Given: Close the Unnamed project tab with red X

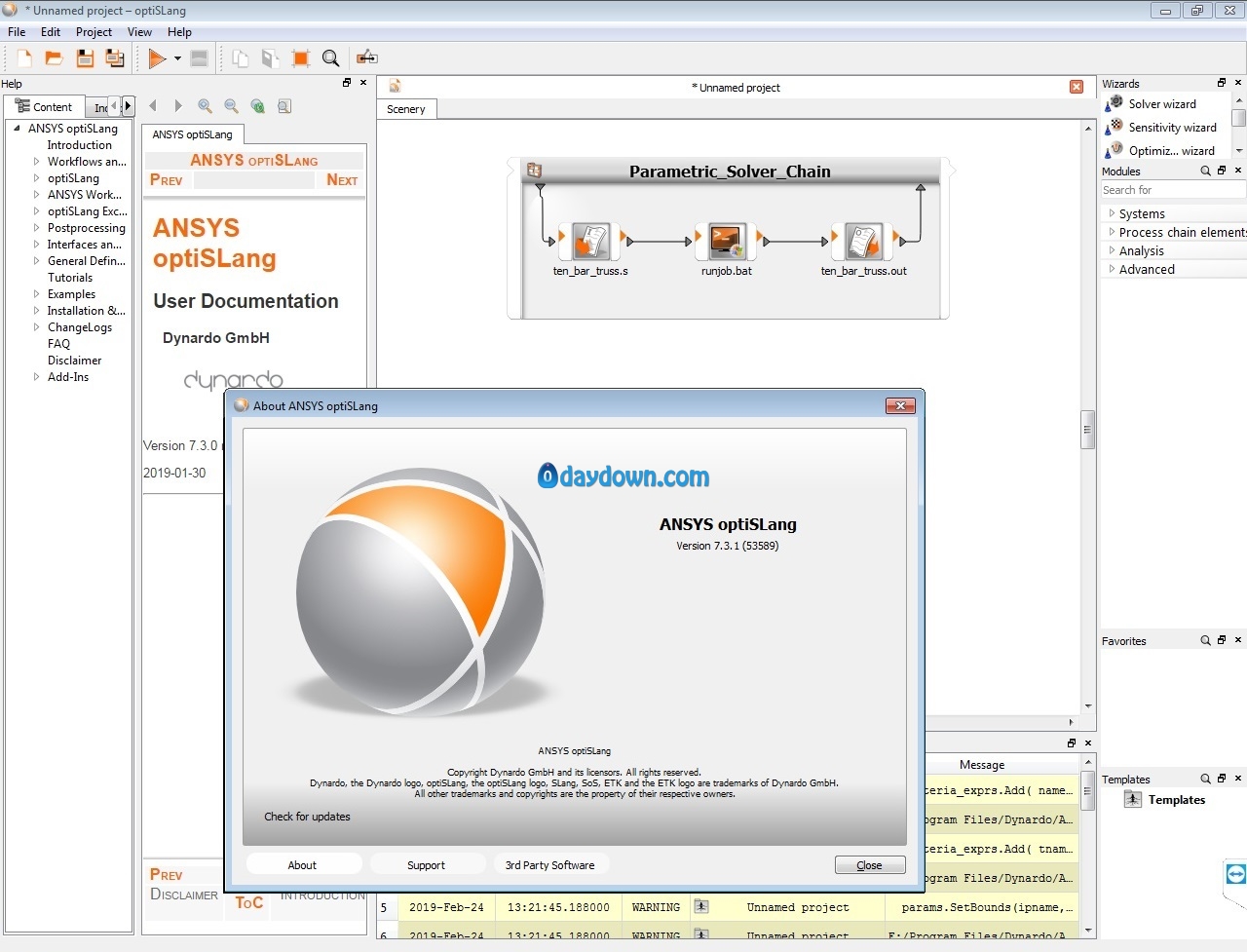Looking at the screenshot, I should (1077, 87).
